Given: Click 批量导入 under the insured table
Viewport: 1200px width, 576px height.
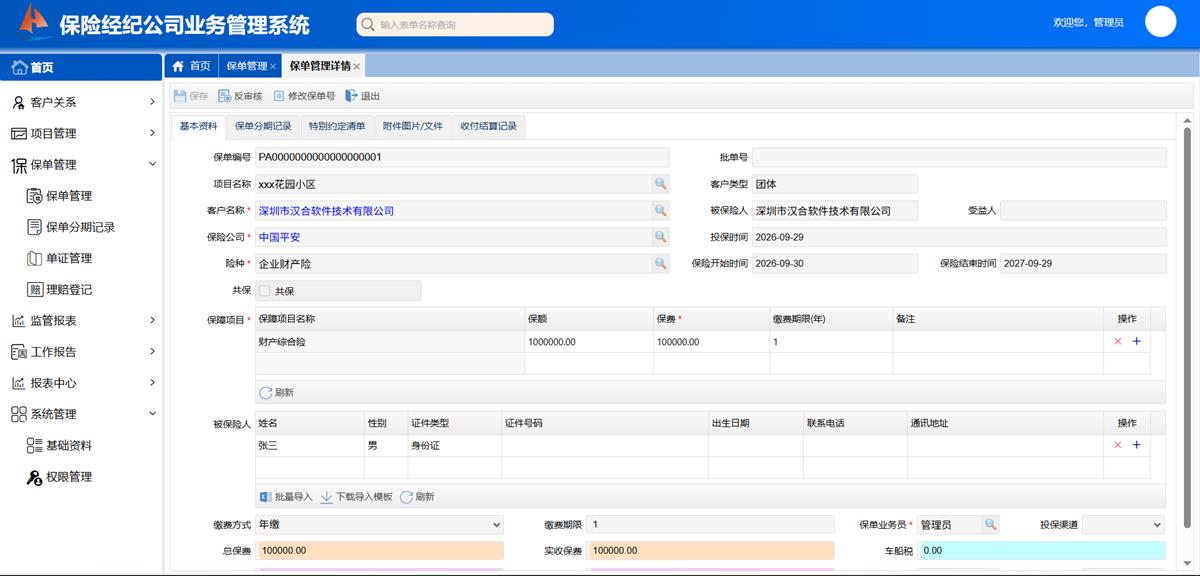Looking at the screenshot, I should 286,496.
